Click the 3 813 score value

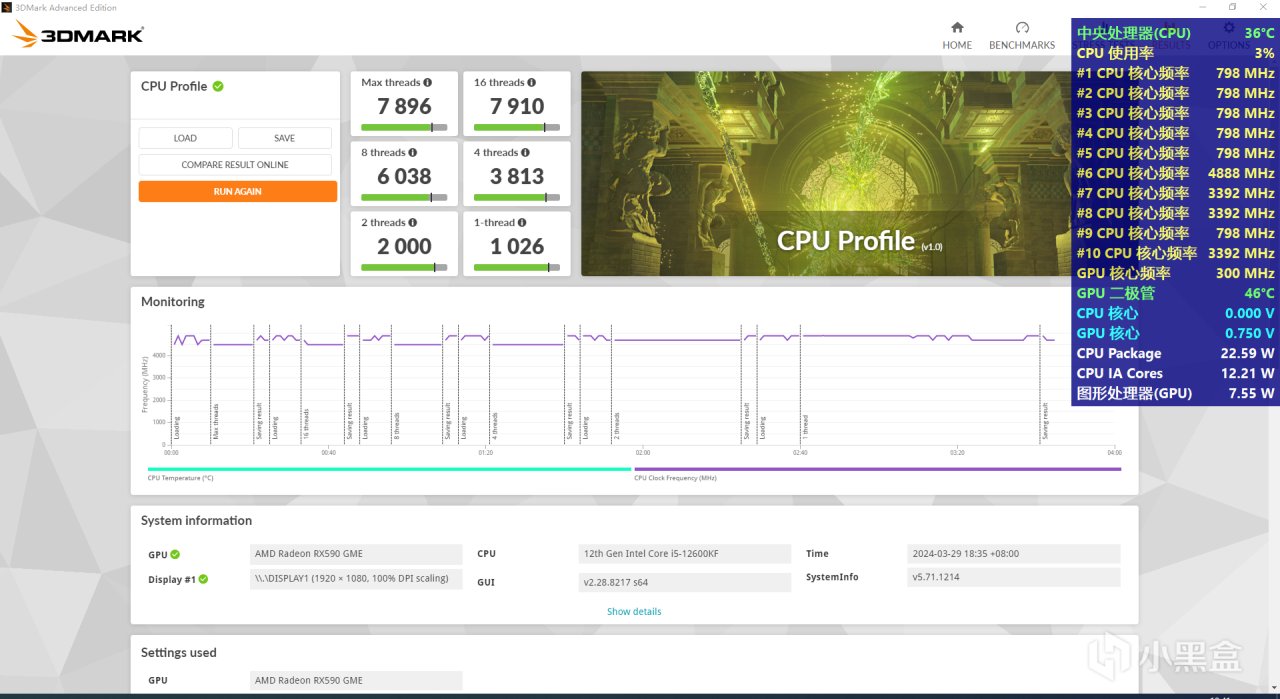[x=517, y=176]
